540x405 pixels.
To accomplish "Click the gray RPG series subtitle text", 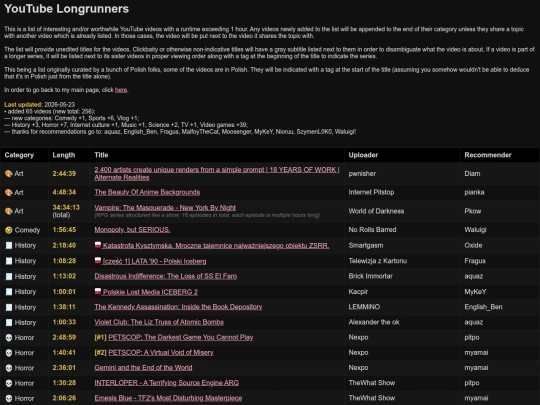I will tap(207, 215).
